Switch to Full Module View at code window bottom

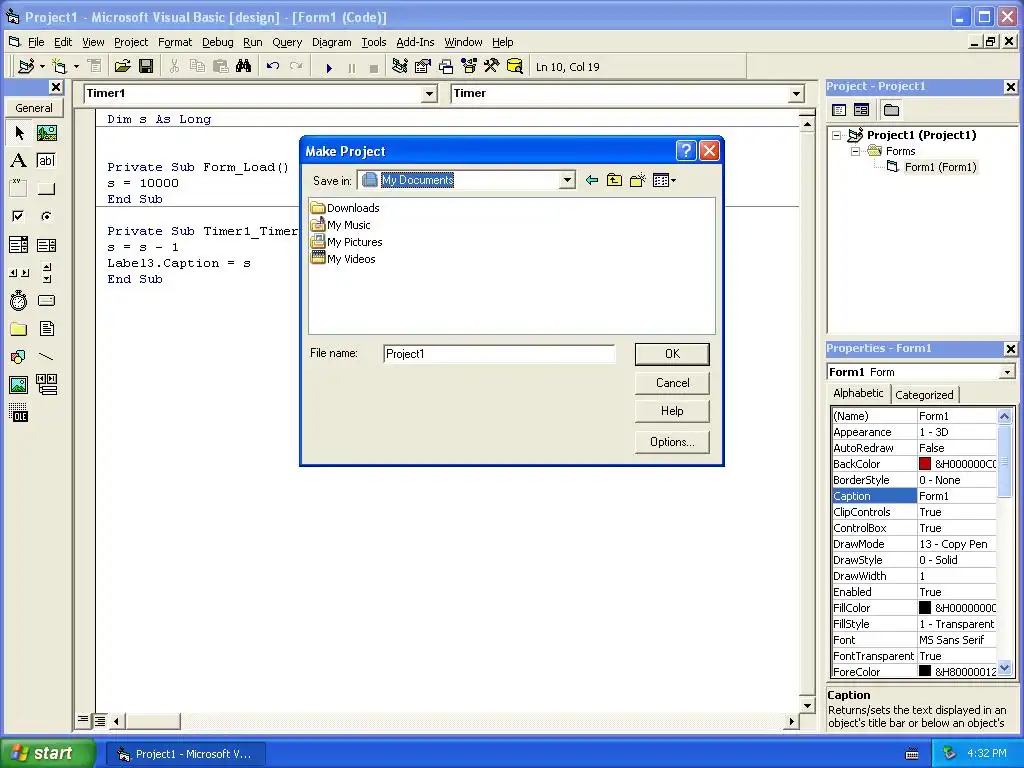99,721
